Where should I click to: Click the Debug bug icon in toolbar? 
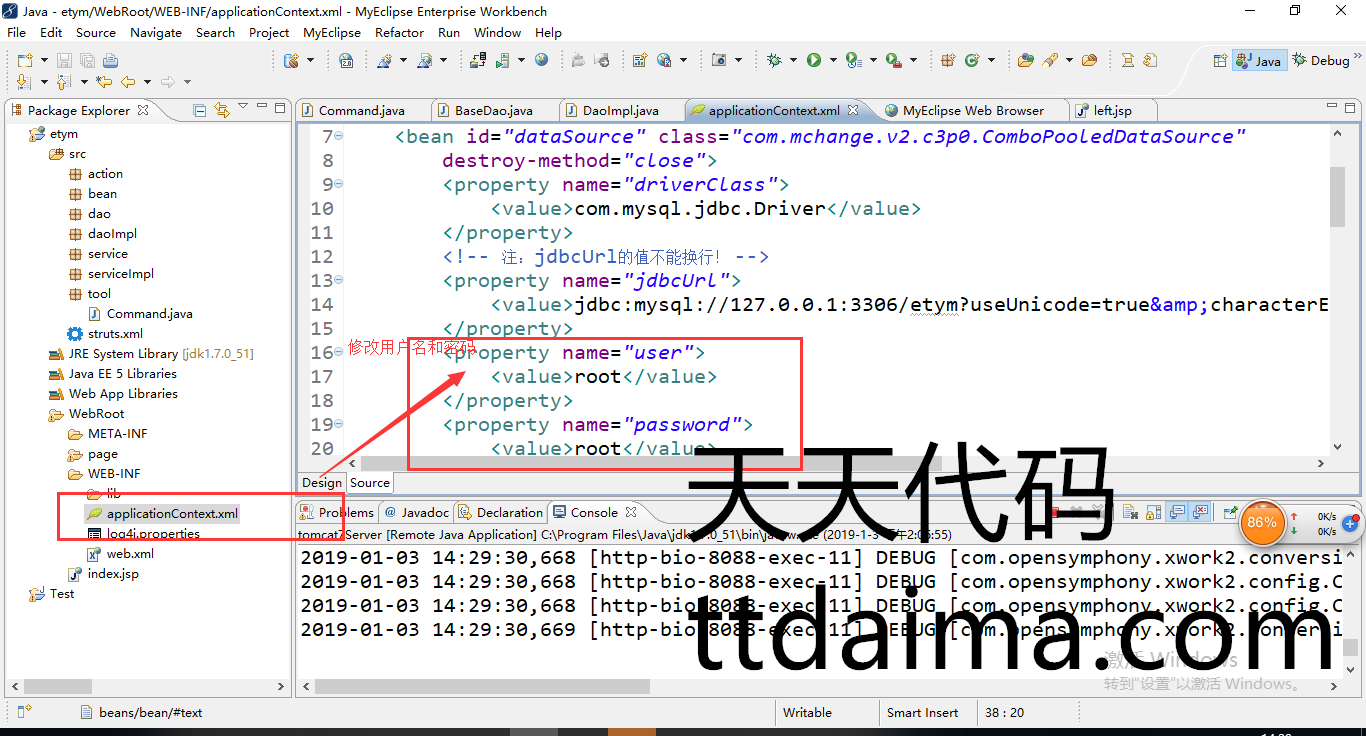coord(774,61)
